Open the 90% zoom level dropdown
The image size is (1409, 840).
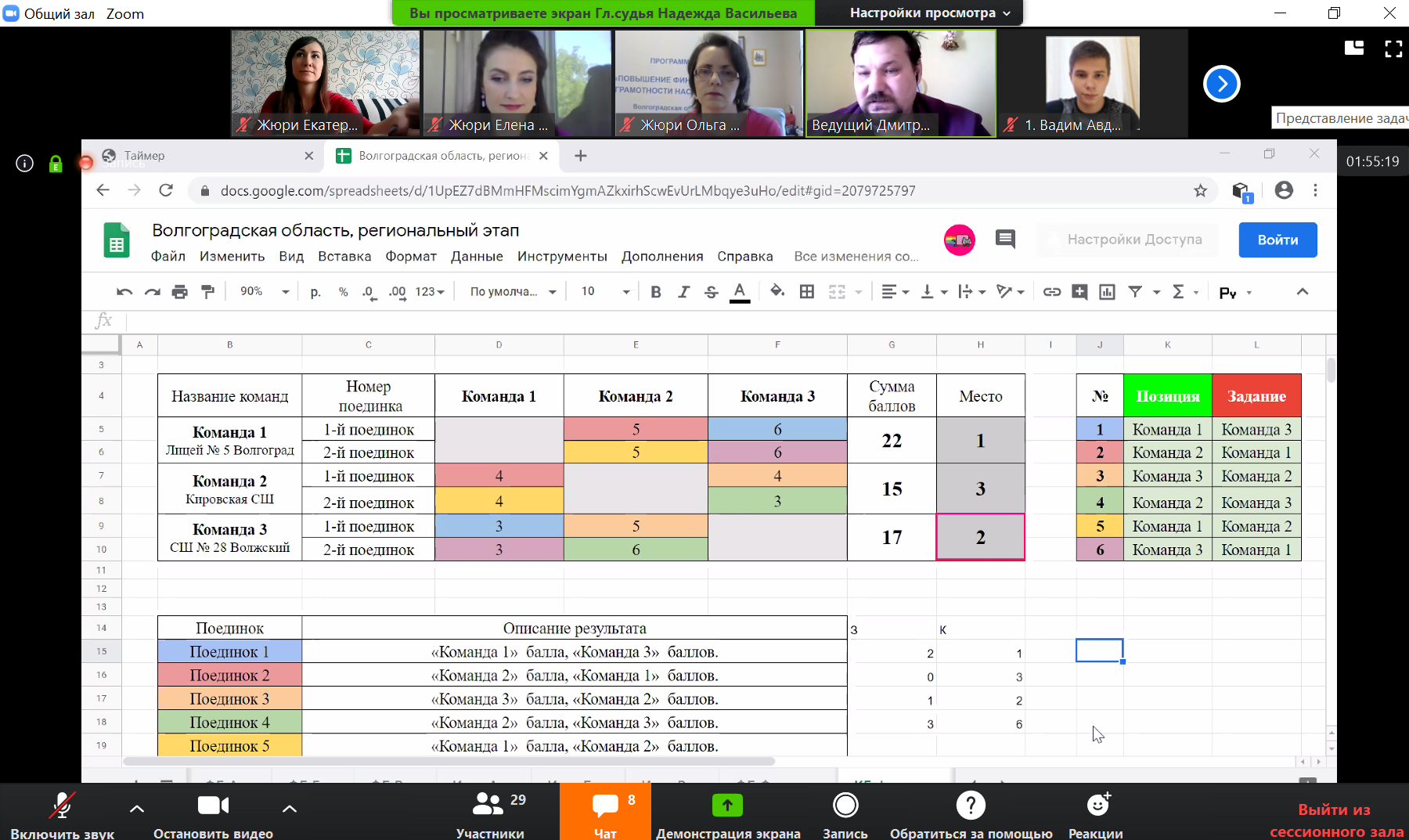[265, 291]
